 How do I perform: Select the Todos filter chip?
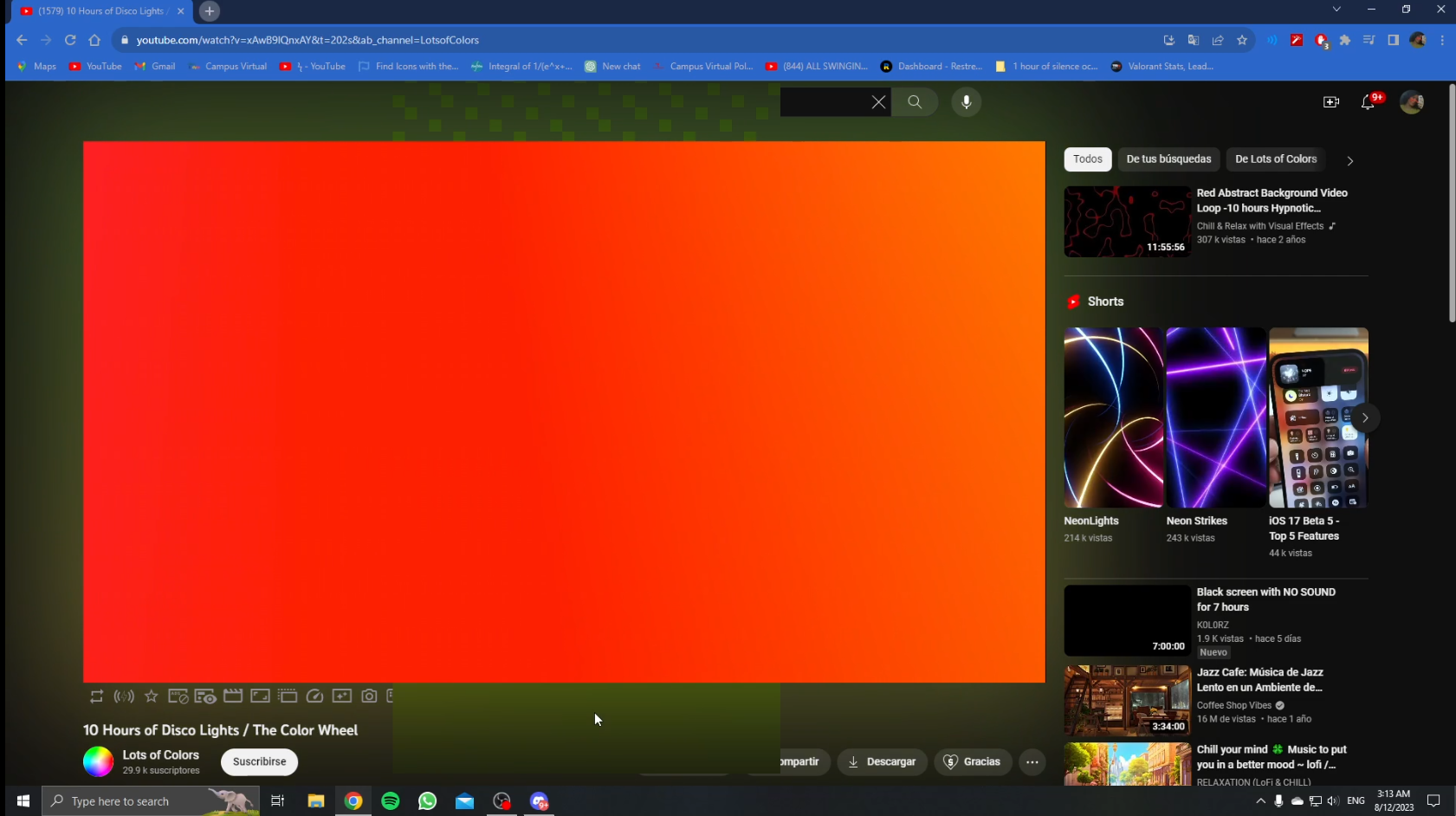point(1088,159)
